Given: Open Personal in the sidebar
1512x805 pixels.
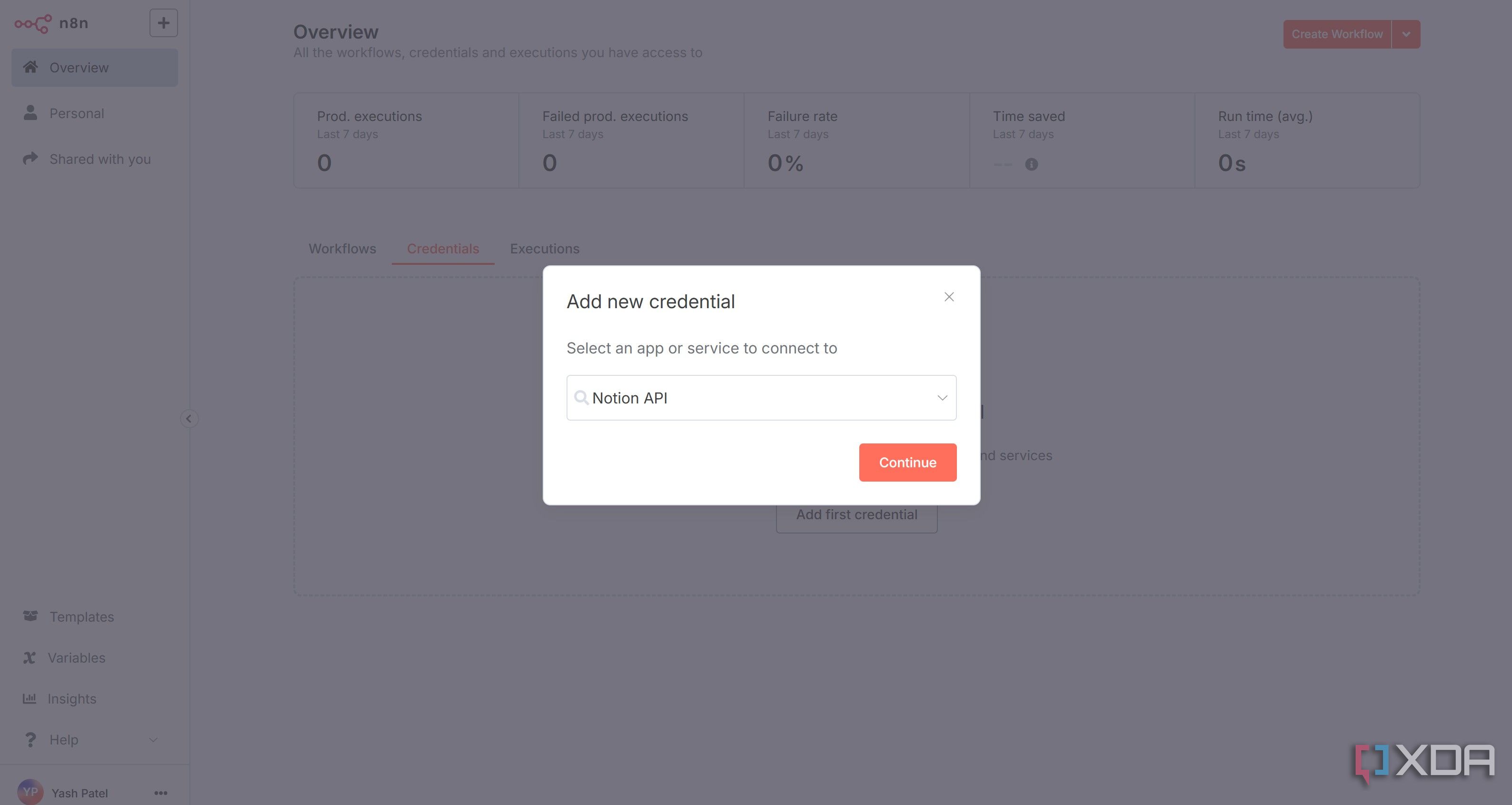Looking at the screenshot, I should pyautogui.click(x=94, y=113).
